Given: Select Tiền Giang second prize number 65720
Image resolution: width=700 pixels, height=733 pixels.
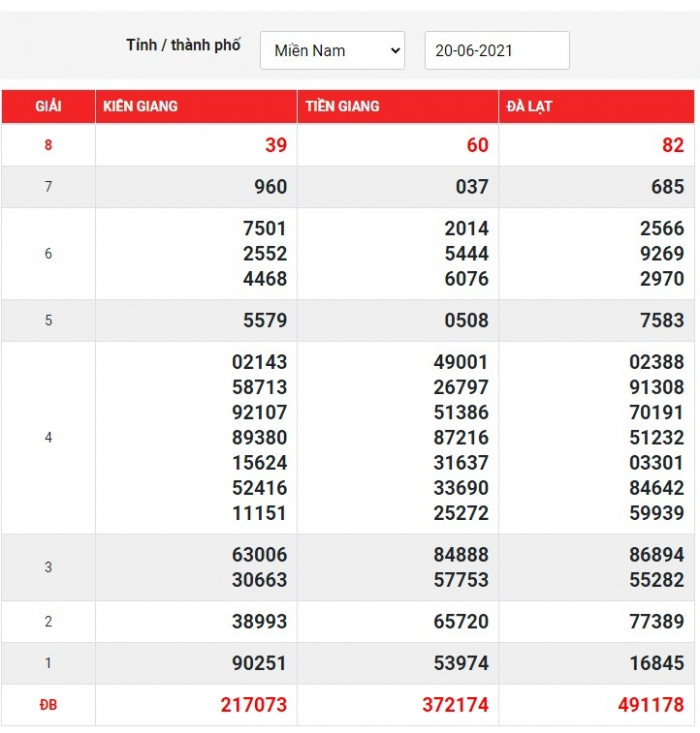Looking at the screenshot, I should point(461,621).
